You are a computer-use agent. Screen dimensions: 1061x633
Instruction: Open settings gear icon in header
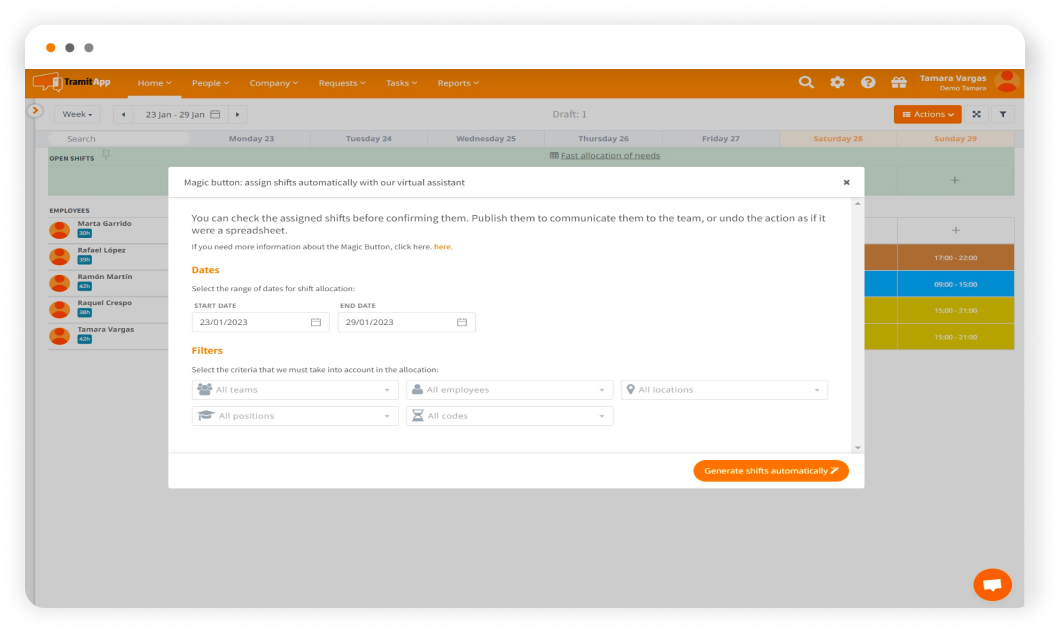pos(837,83)
